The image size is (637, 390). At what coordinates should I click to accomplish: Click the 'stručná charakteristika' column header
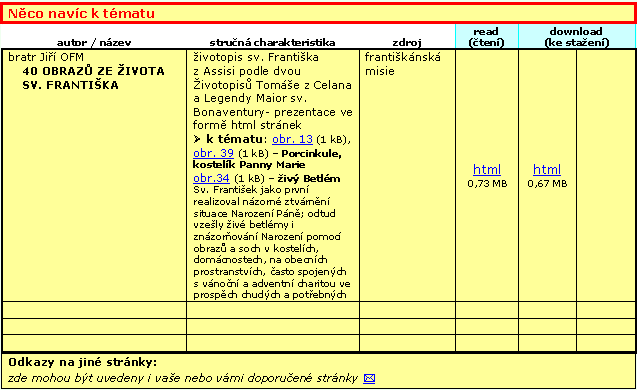tap(272, 43)
